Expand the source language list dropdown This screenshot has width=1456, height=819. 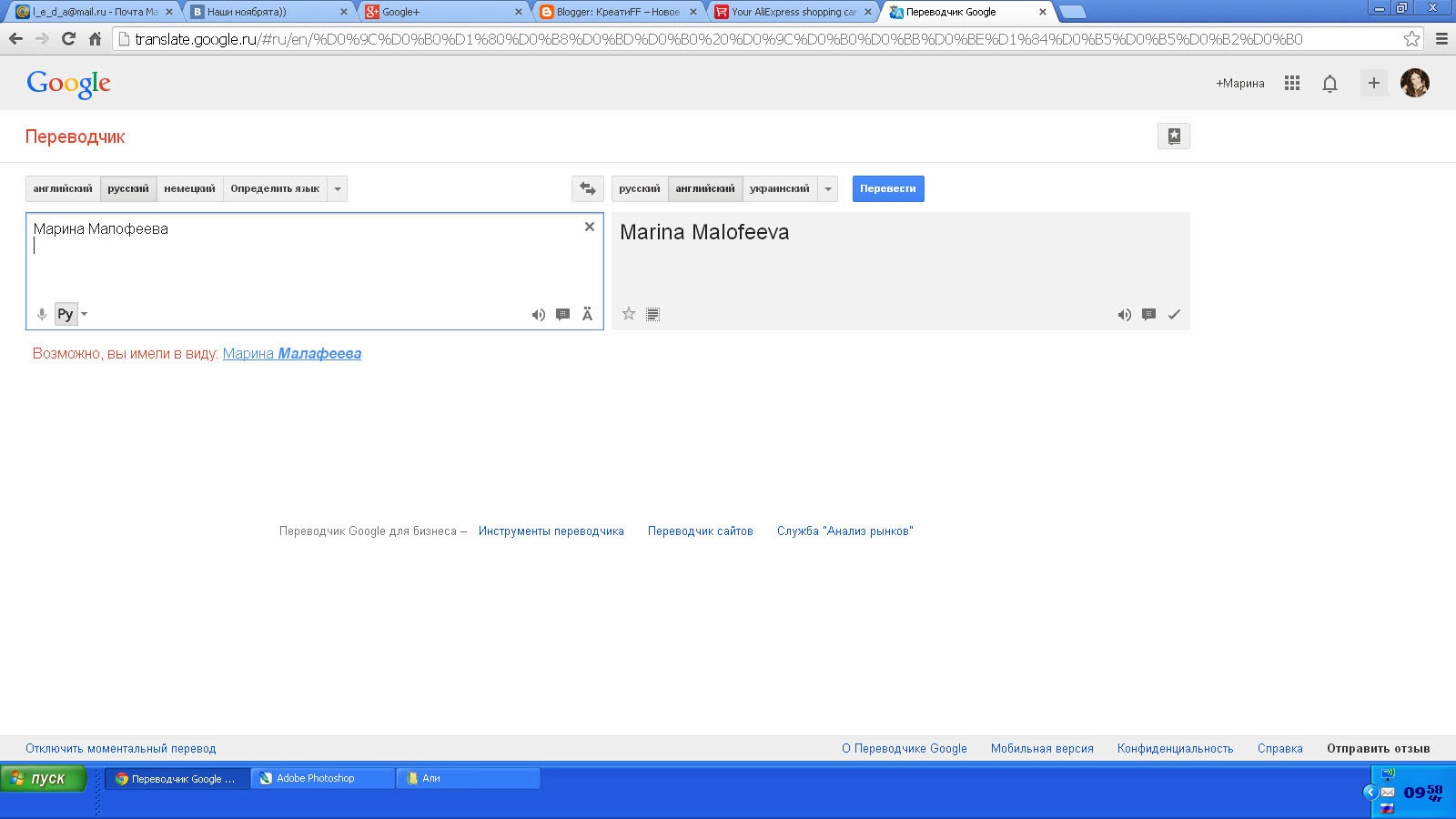pyautogui.click(x=338, y=188)
